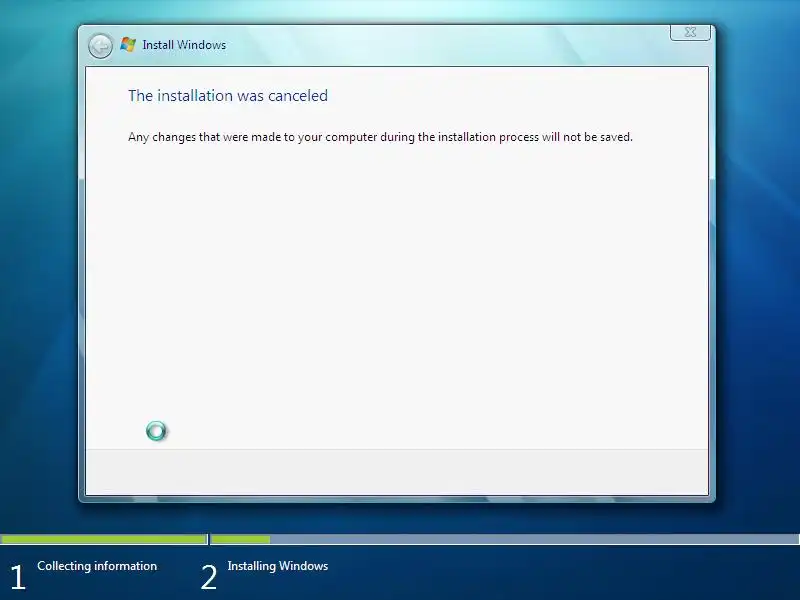Click step number 1 at bottom
The height and width of the screenshot is (600, 800).
pyautogui.click(x=18, y=578)
